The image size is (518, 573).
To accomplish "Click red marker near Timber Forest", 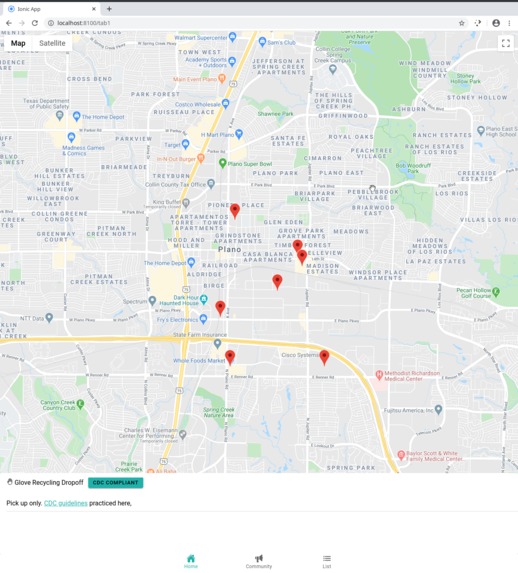I will pyautogui.click(x=298, y=246).
